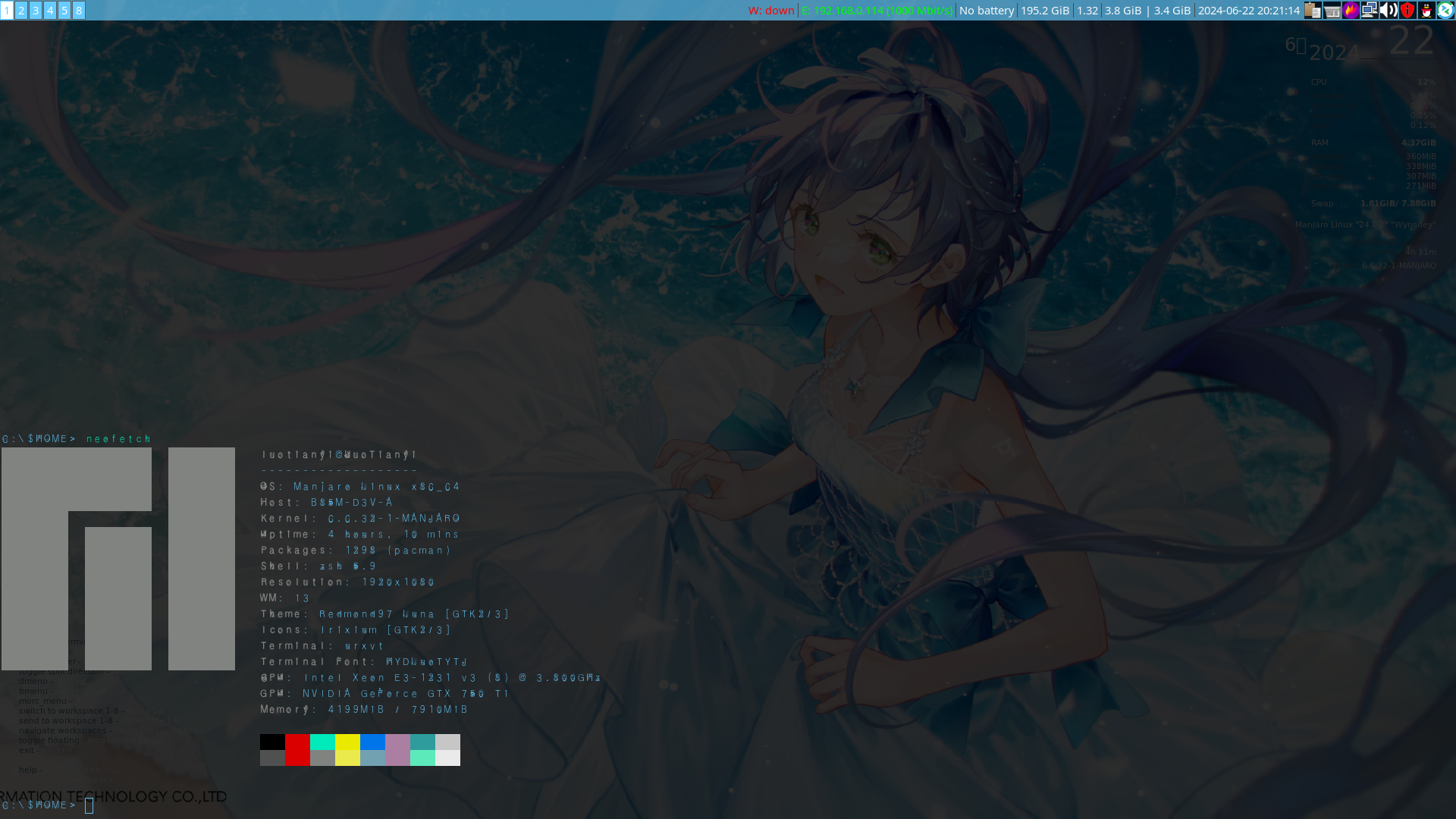Click the green-blue sync arrows tray icon
The image size is (1456, 819).
point(1445,10)
